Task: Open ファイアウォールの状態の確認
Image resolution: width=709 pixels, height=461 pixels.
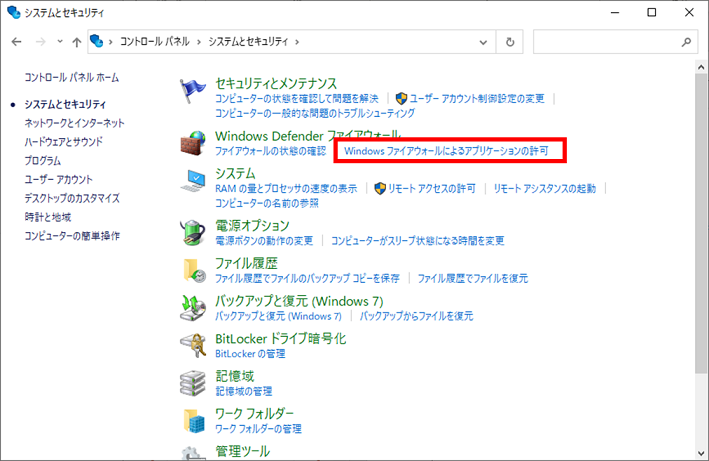Action: point(270,151)
